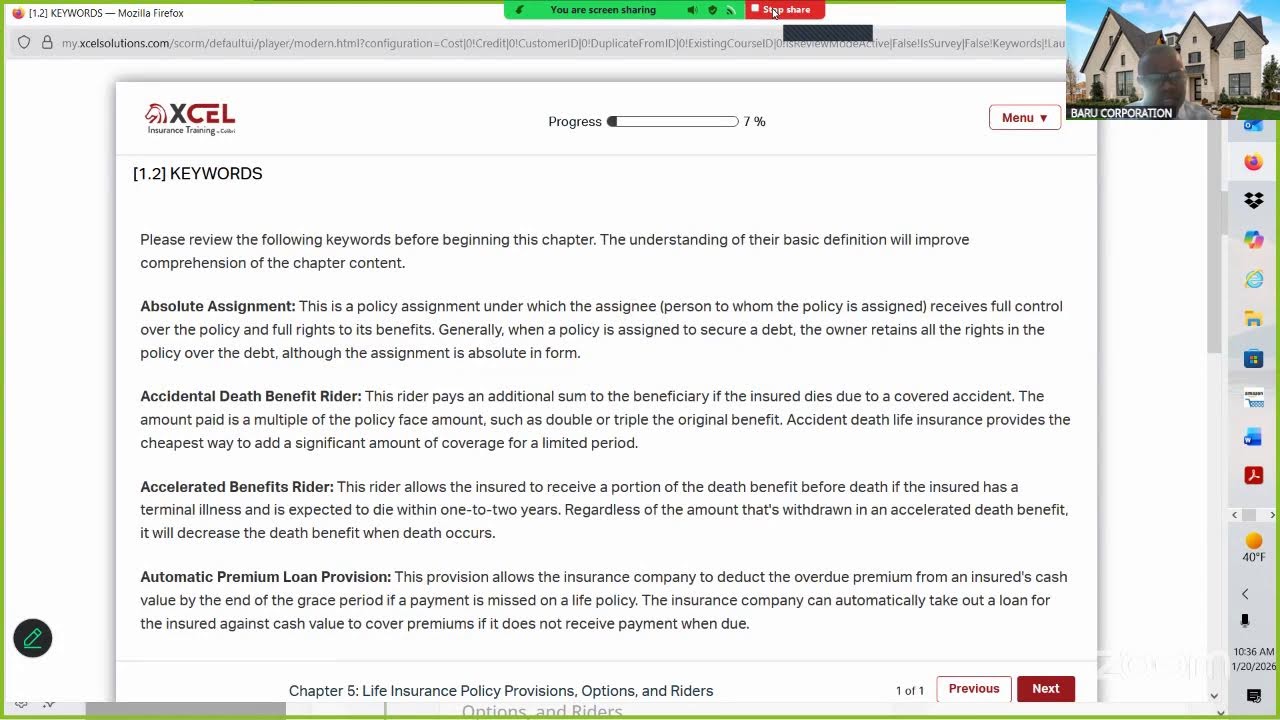Click the BARU CORPORATION video thumbnail

[x=1172, y=60]
